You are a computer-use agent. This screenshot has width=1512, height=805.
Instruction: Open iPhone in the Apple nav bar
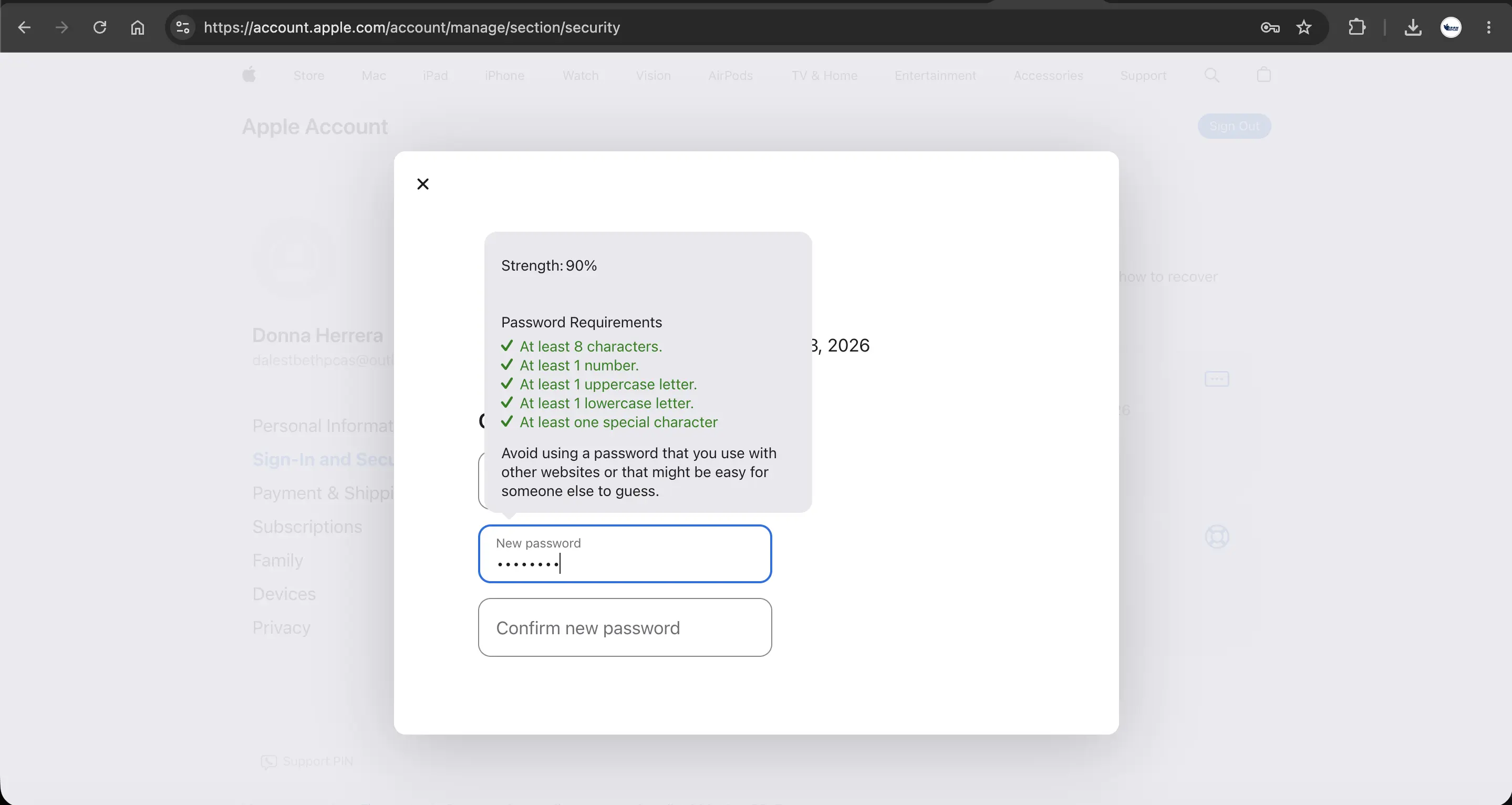[504, 75]
